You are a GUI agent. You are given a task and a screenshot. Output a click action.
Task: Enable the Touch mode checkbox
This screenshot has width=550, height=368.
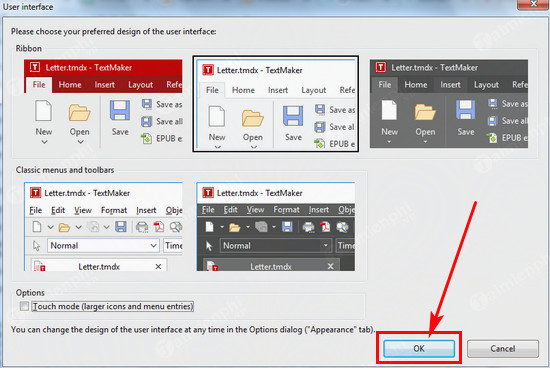24,306
